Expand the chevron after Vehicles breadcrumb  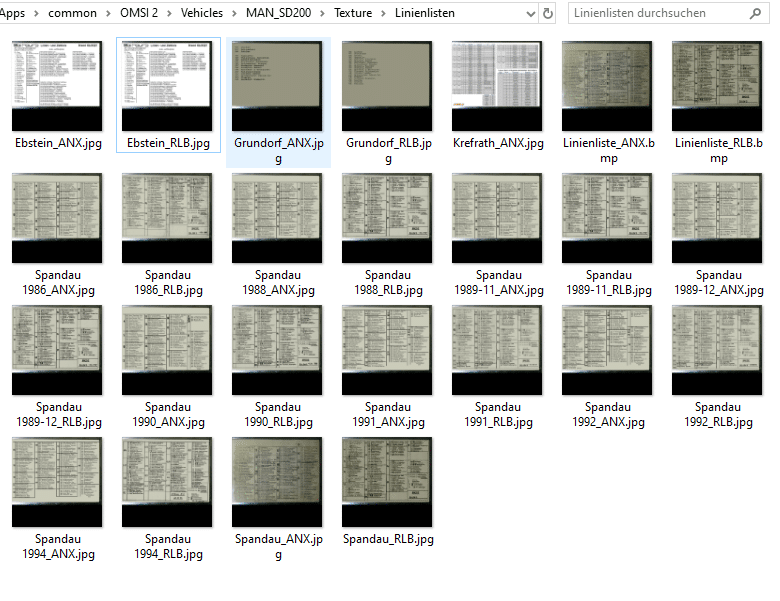pos(235,13)
